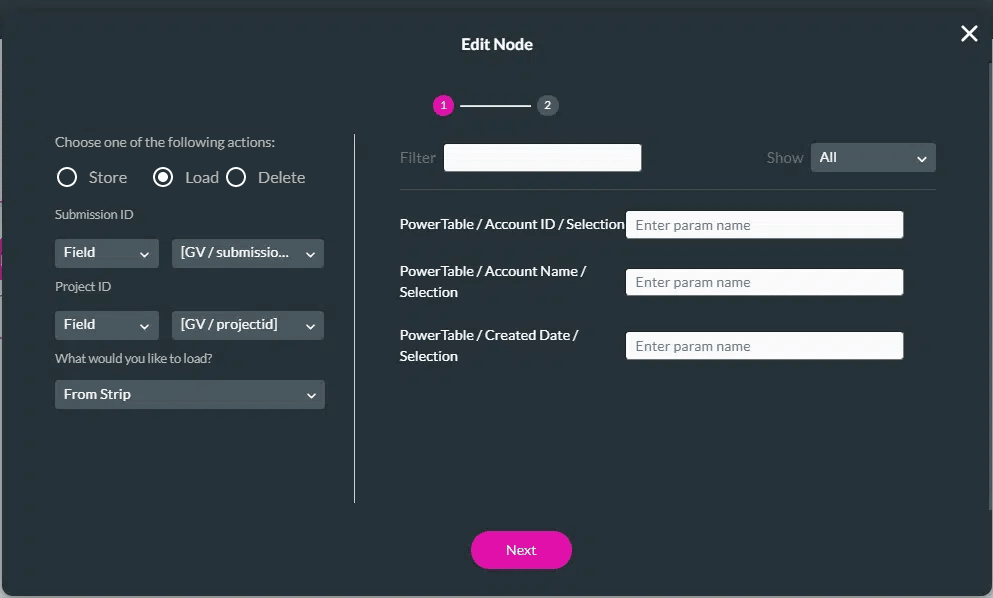Screen dimensions: 993x598
Task: Click Account Name param name field
Action: tap(764, 282)
